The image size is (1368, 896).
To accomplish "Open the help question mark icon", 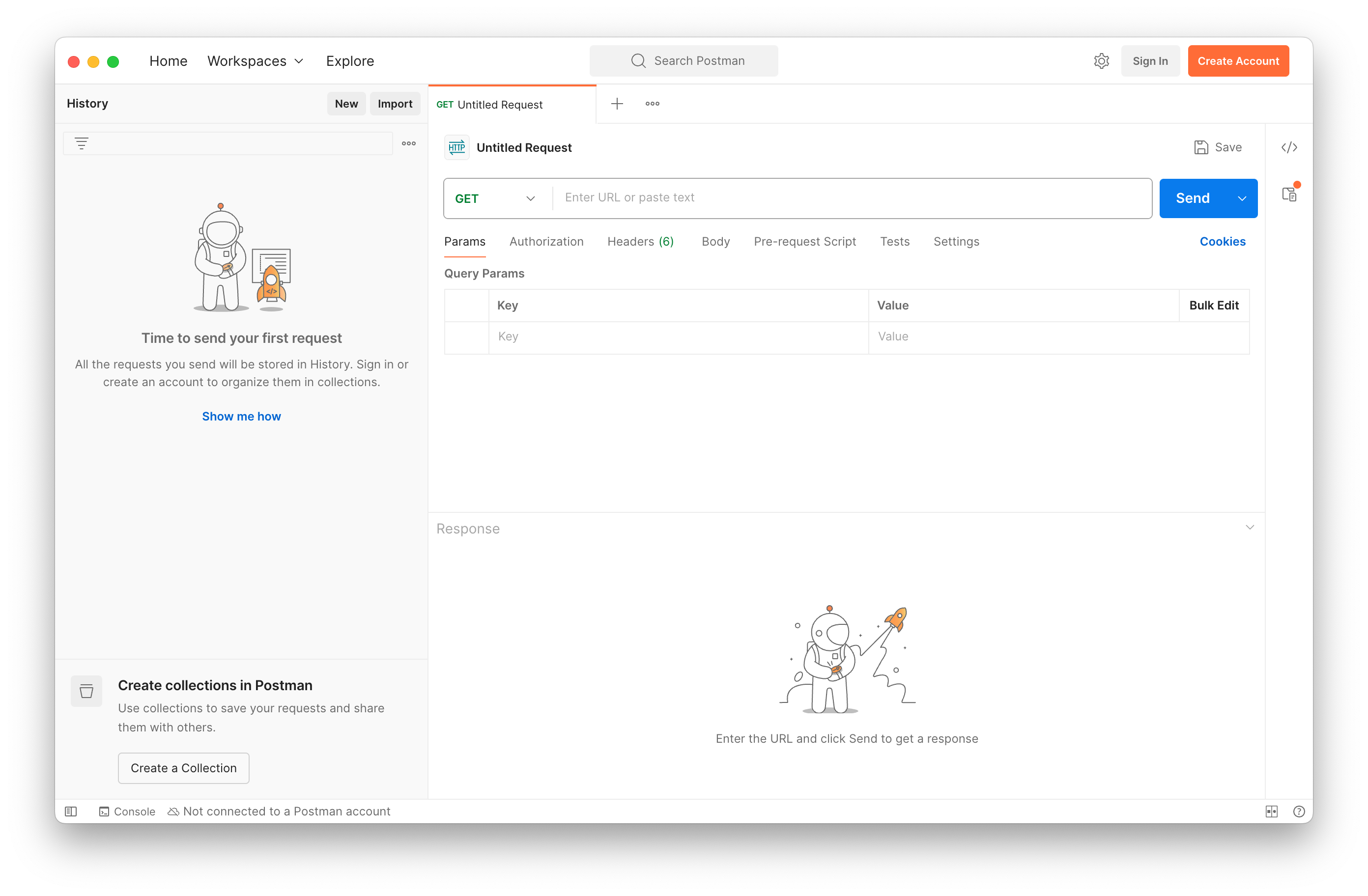I will tap(1298, 811).
